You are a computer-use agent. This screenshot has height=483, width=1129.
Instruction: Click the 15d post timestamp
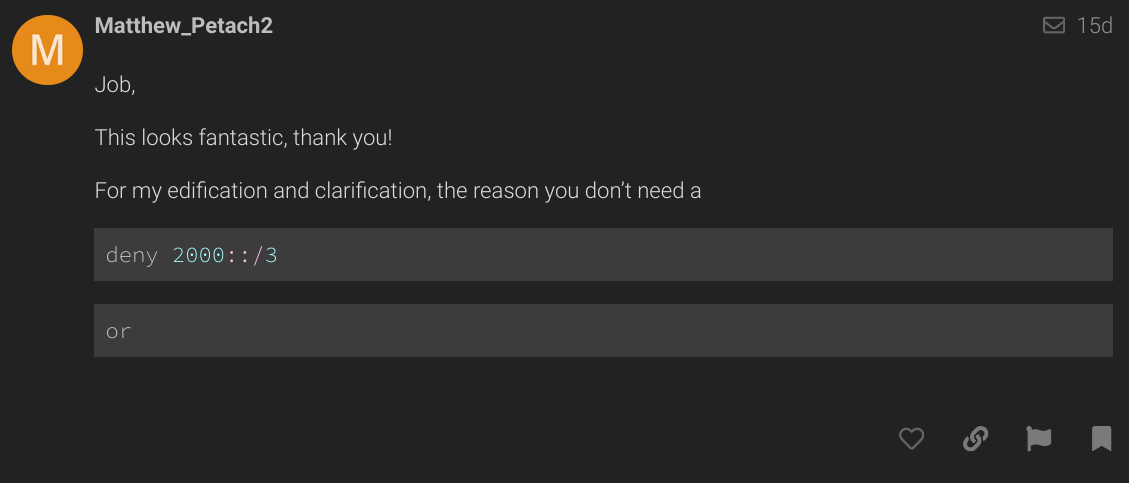click(1094, 26)
